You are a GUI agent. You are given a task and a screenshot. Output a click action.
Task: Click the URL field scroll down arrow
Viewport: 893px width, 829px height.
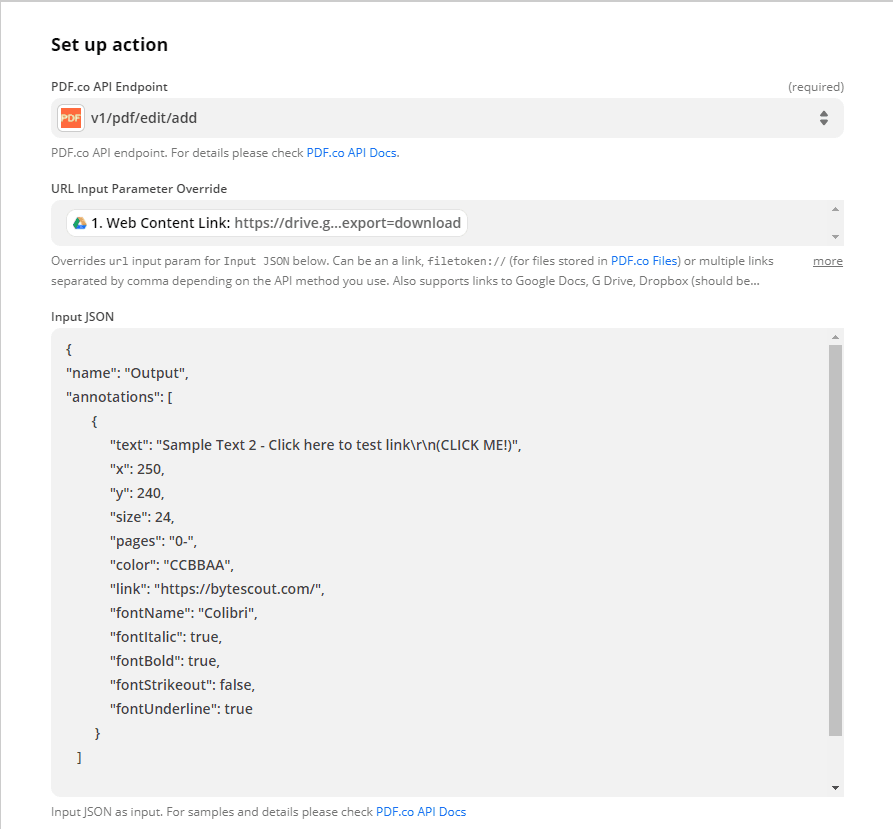point(835,237)
